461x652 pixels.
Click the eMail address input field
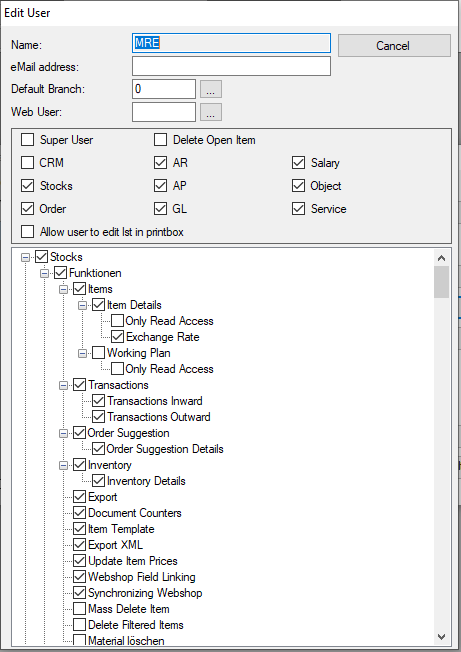tap(232, 66)
